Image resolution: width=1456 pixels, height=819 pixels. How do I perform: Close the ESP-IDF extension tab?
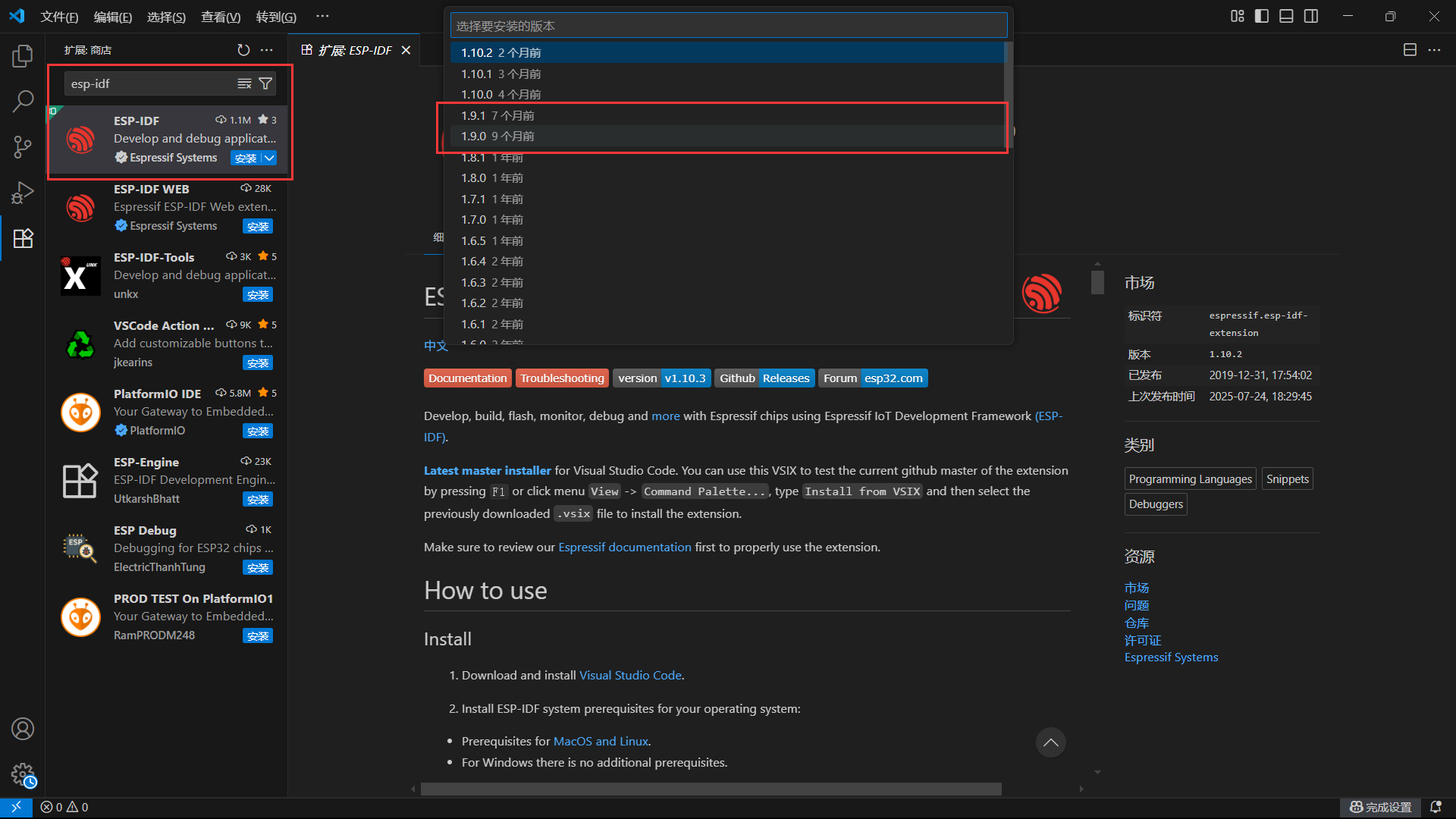click(x=406, y=50)
